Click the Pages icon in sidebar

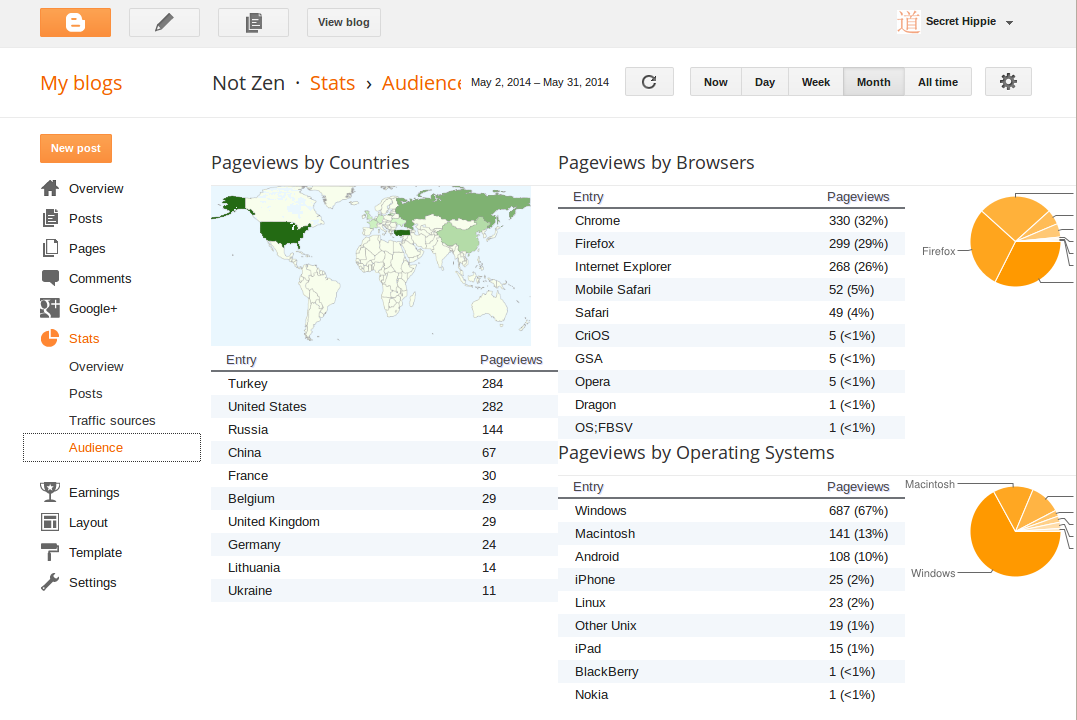tap(50, 248)
